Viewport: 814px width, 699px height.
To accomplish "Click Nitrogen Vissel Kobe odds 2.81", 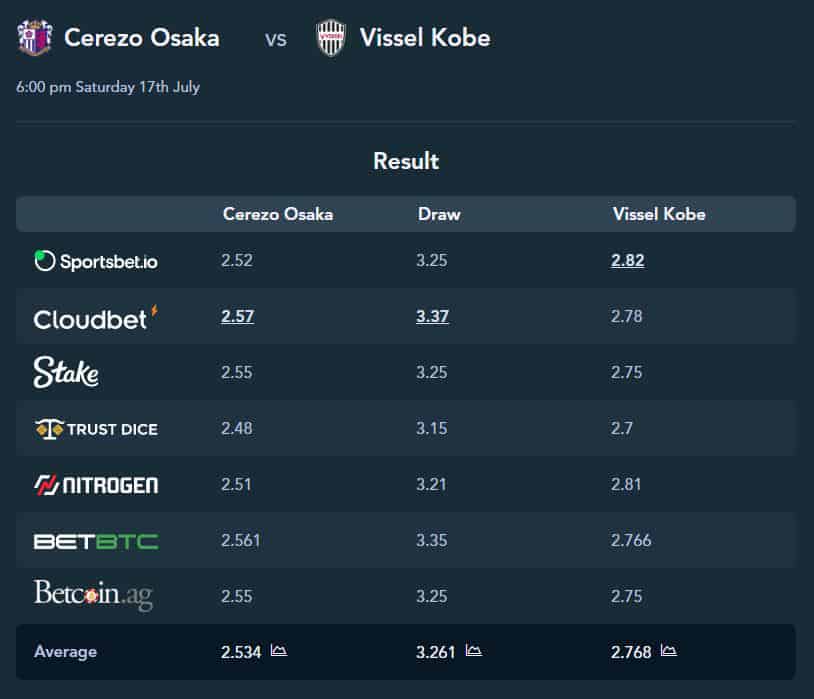I will point(626,485).
